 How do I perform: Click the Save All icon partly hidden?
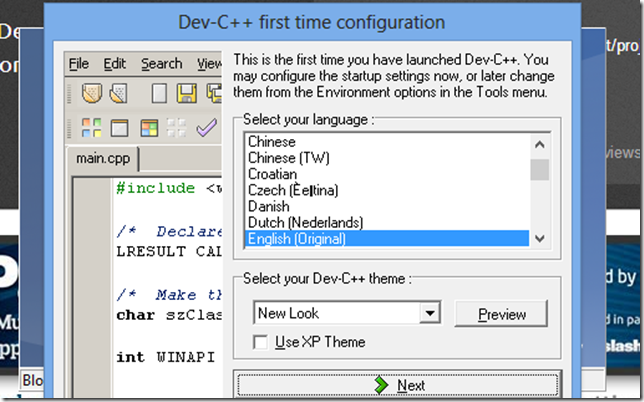[214, 93]
